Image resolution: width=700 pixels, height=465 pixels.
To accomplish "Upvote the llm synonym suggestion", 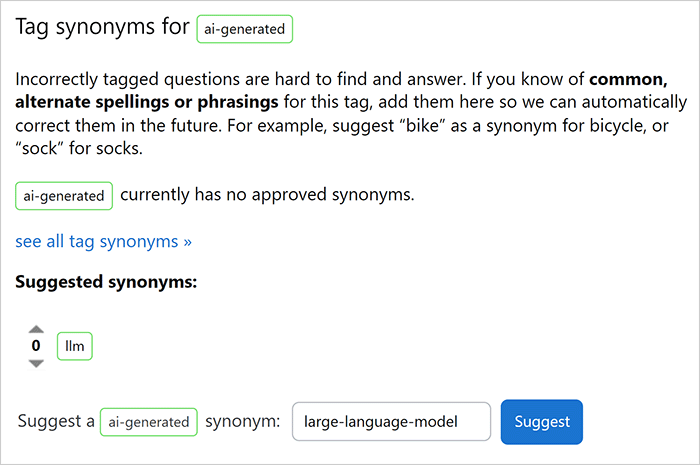I will click(37, 329).
